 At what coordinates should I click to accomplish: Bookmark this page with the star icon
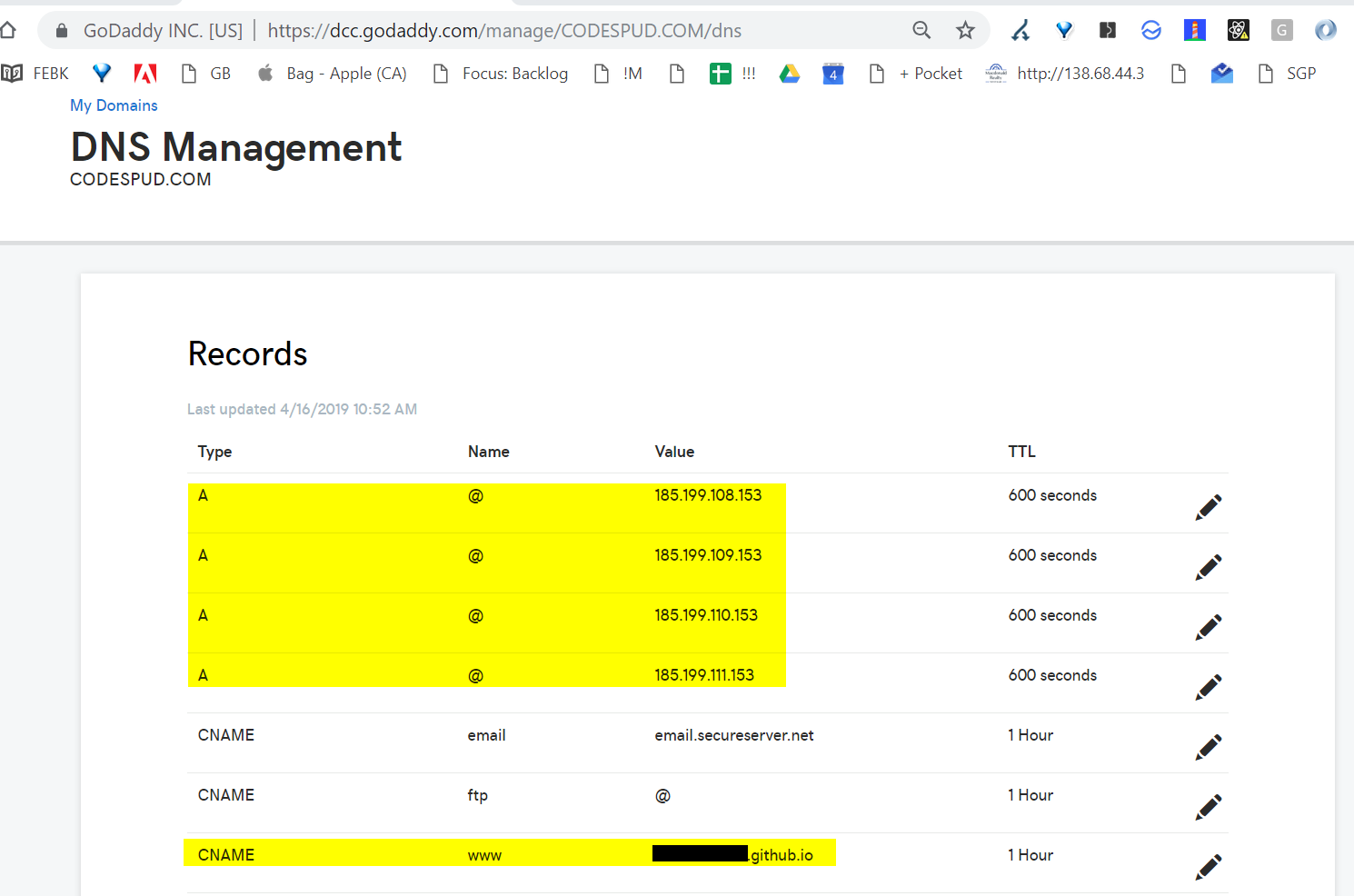(965, 31)
